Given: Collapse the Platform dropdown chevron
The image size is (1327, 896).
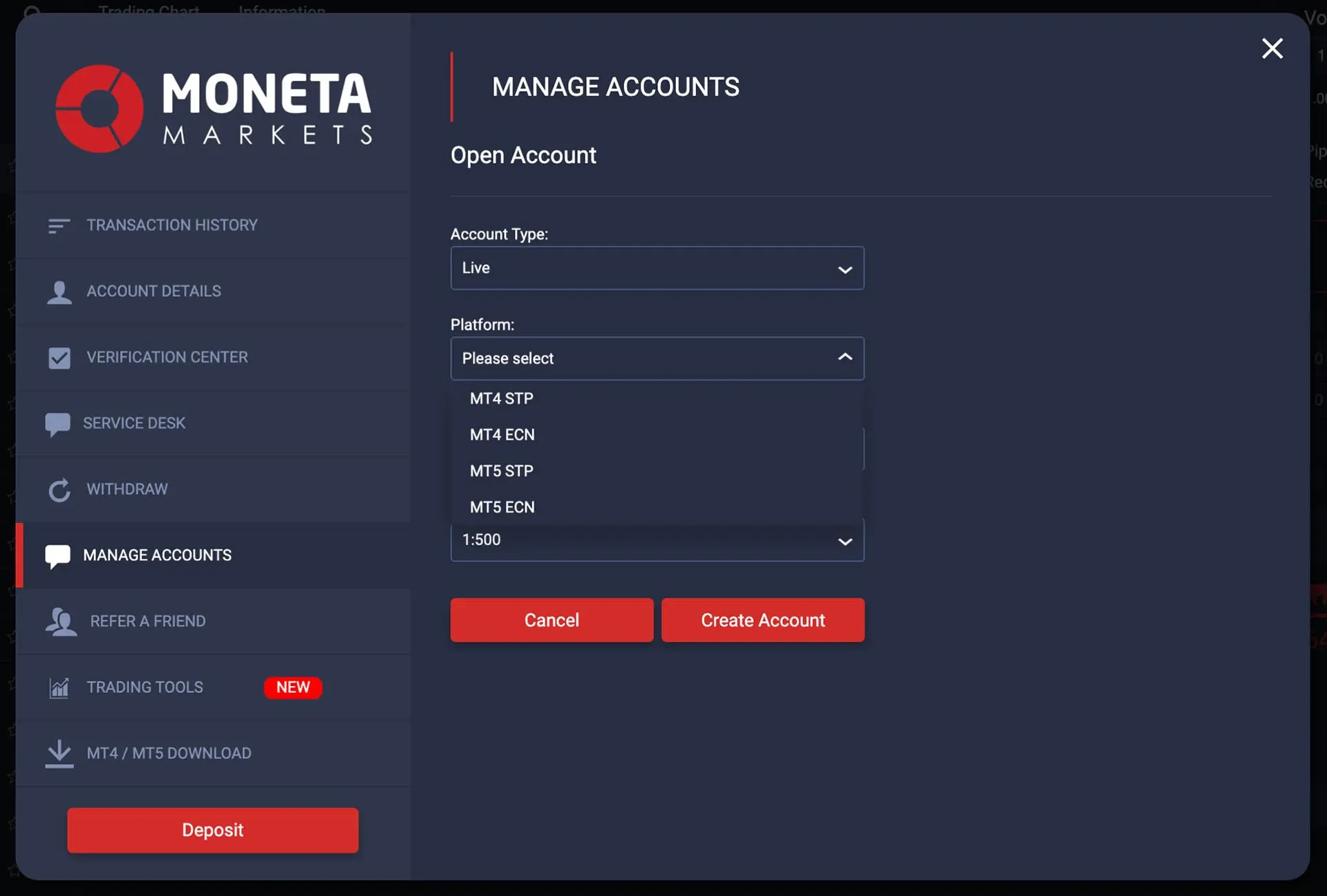Looking at the screenshot, I should point(845,358).
